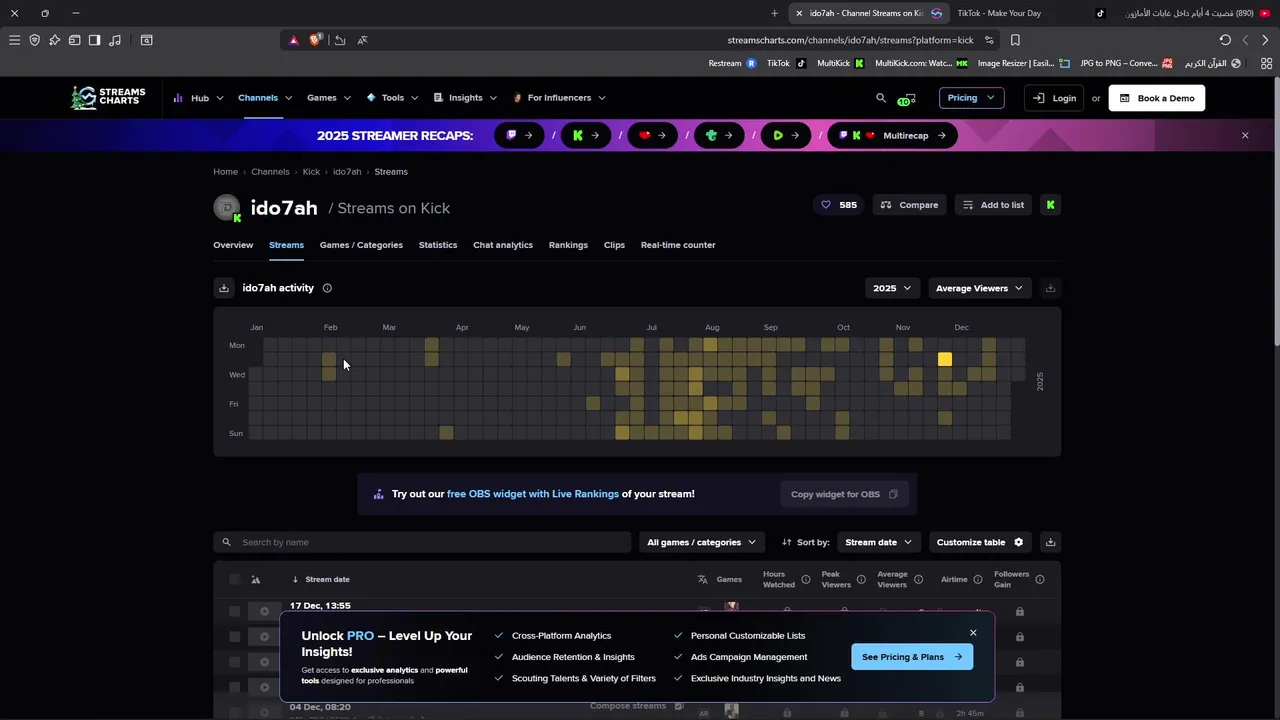Click the Streams Charts logo

(x=108, y=97)
